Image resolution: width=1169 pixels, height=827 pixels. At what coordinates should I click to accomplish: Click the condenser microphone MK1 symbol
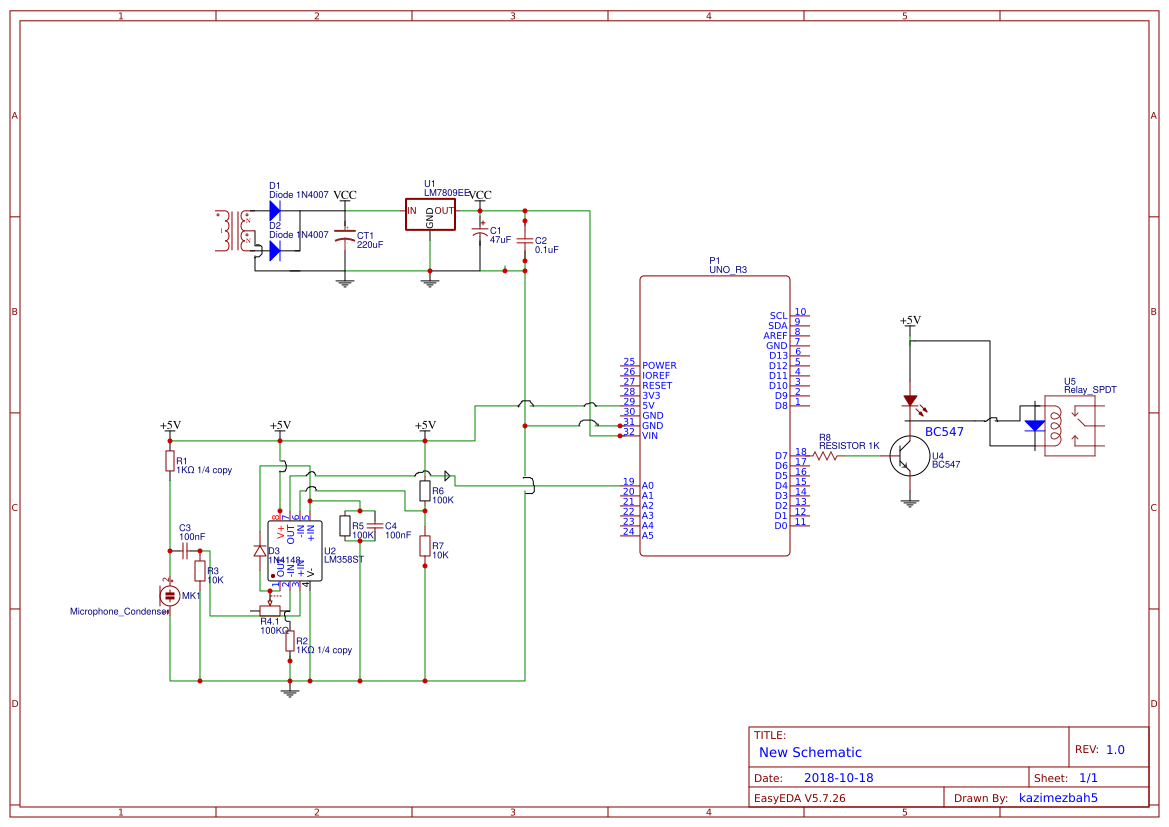(x=170, y=595)
